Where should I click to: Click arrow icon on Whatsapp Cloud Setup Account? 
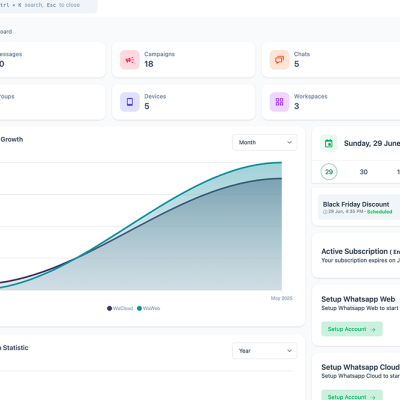pyautogui.click(x=373, y=397)
